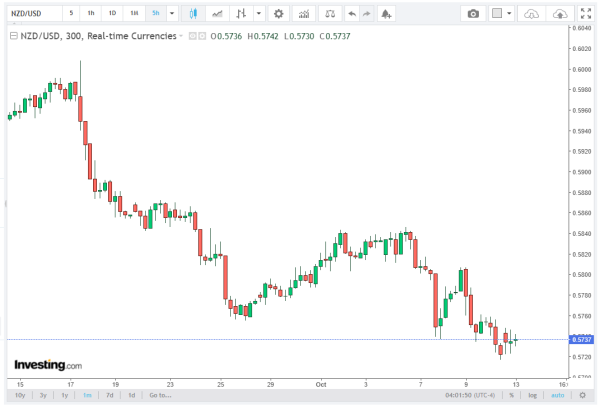The height and width of the screenshot is (408, 600).
Task: Toggle log scale at bottom right
Action: pyautogui.click(x=532, y=395)
